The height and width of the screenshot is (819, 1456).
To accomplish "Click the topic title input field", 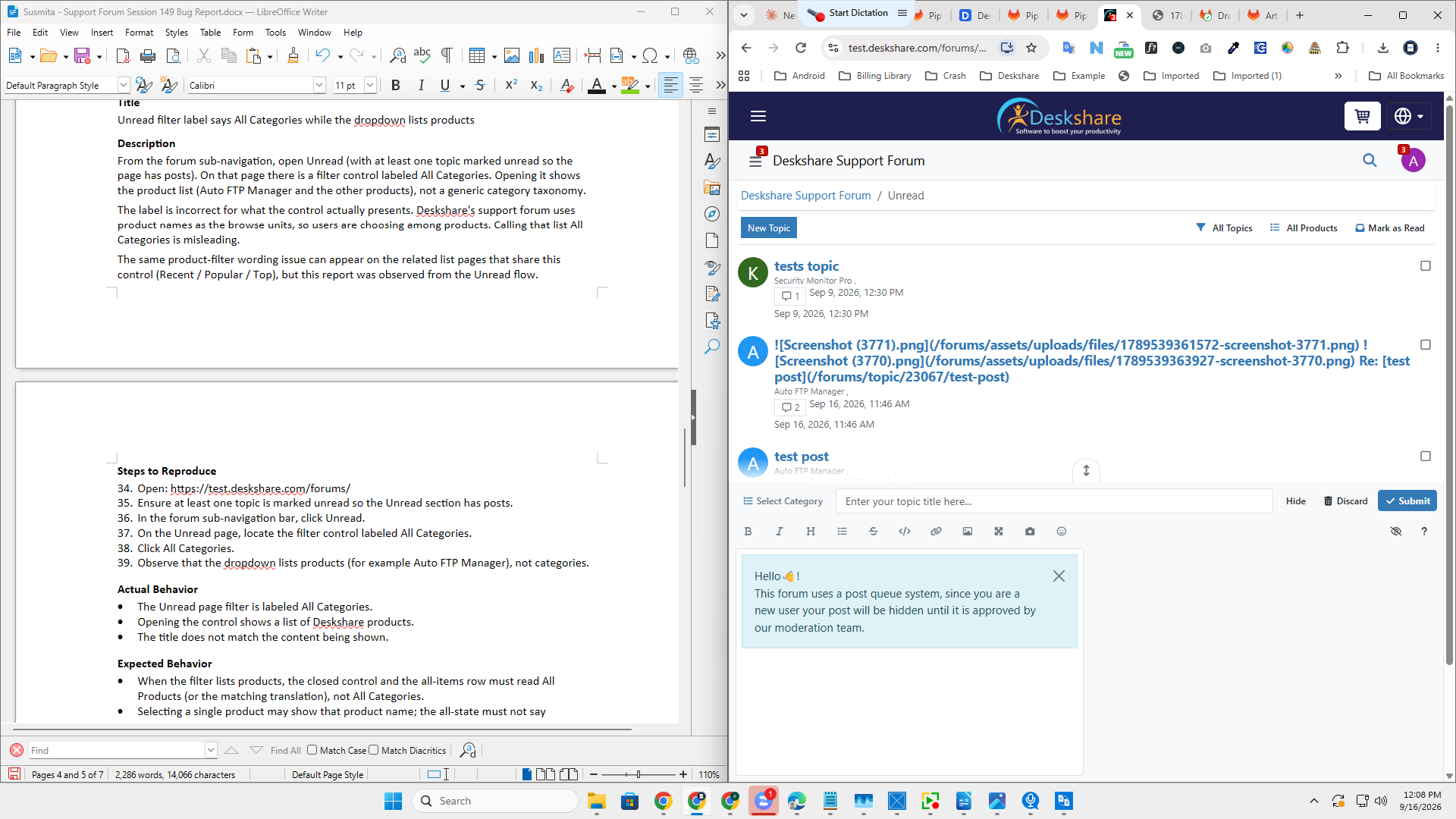I will coord(1054,501).
